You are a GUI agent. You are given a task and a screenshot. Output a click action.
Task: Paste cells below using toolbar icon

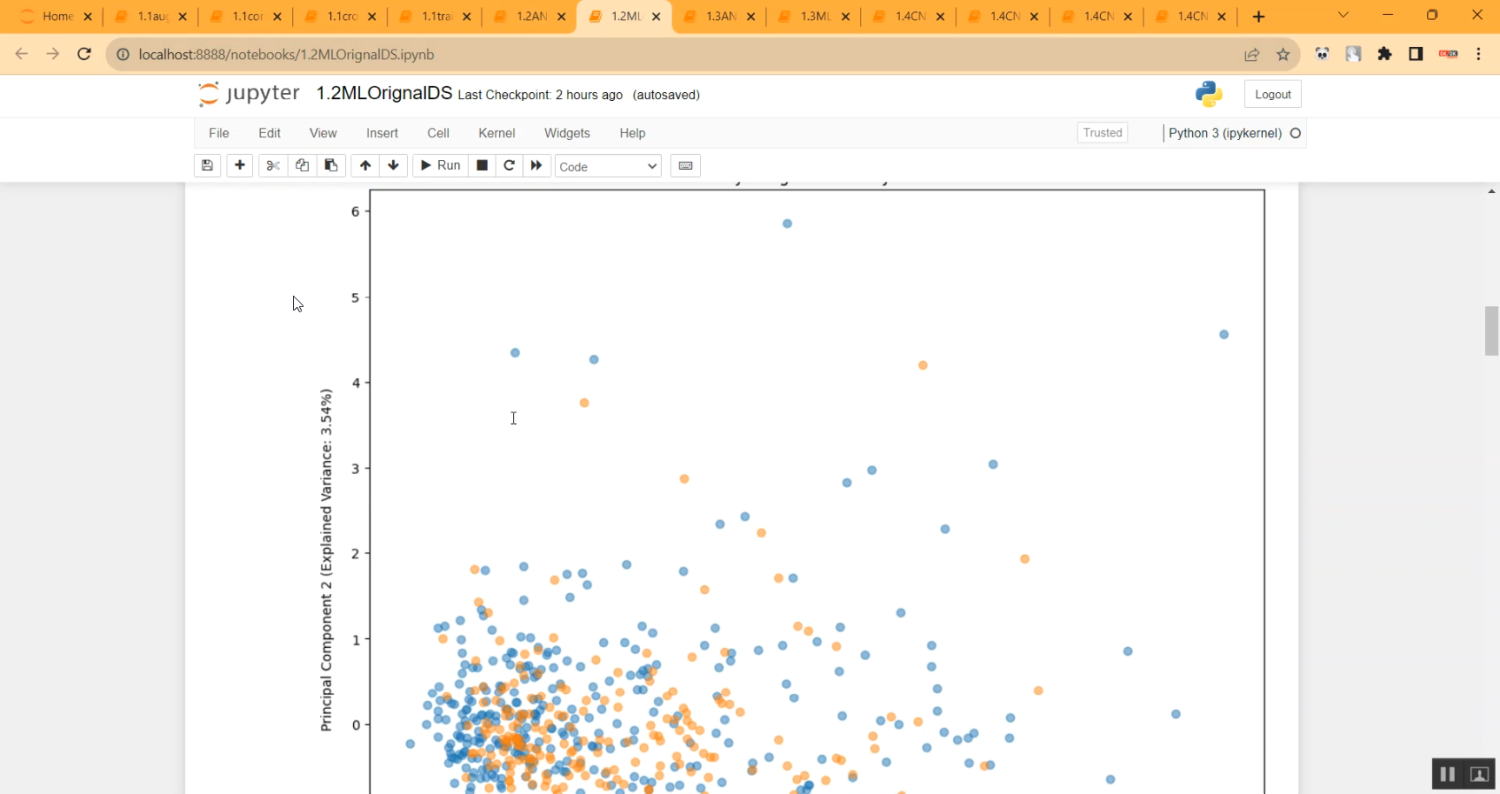[331, 166]
